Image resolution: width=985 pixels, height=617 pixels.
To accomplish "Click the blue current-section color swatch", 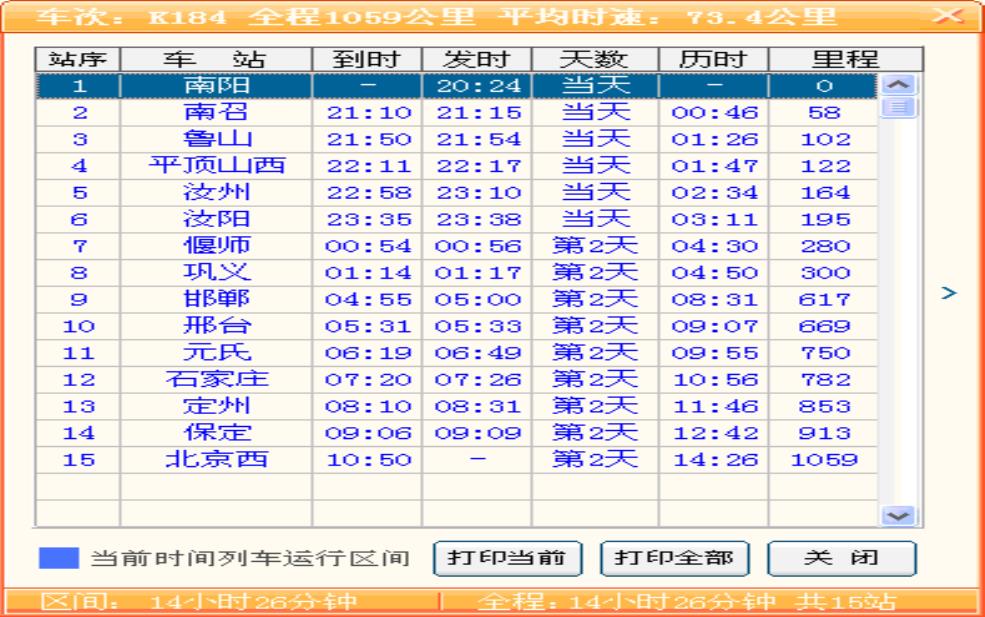I will (58, 558).
